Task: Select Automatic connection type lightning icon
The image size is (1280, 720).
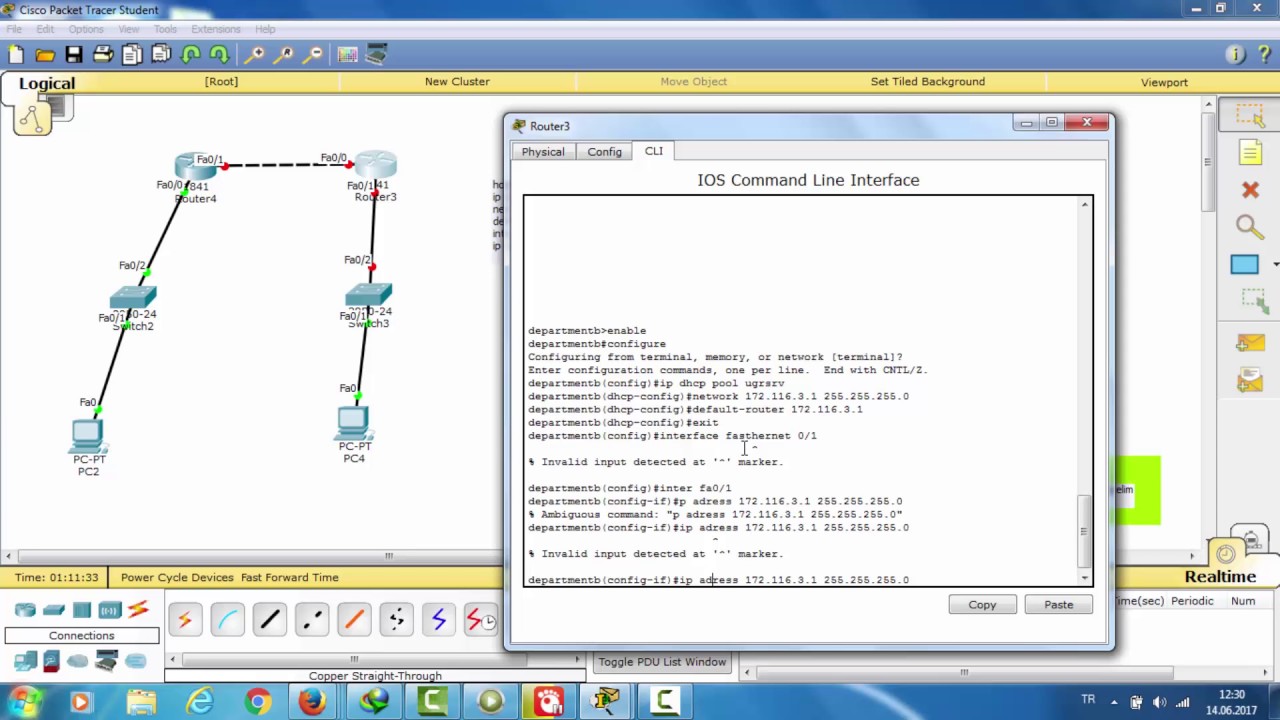Action: pyautogui.click(x=185, y=621)
